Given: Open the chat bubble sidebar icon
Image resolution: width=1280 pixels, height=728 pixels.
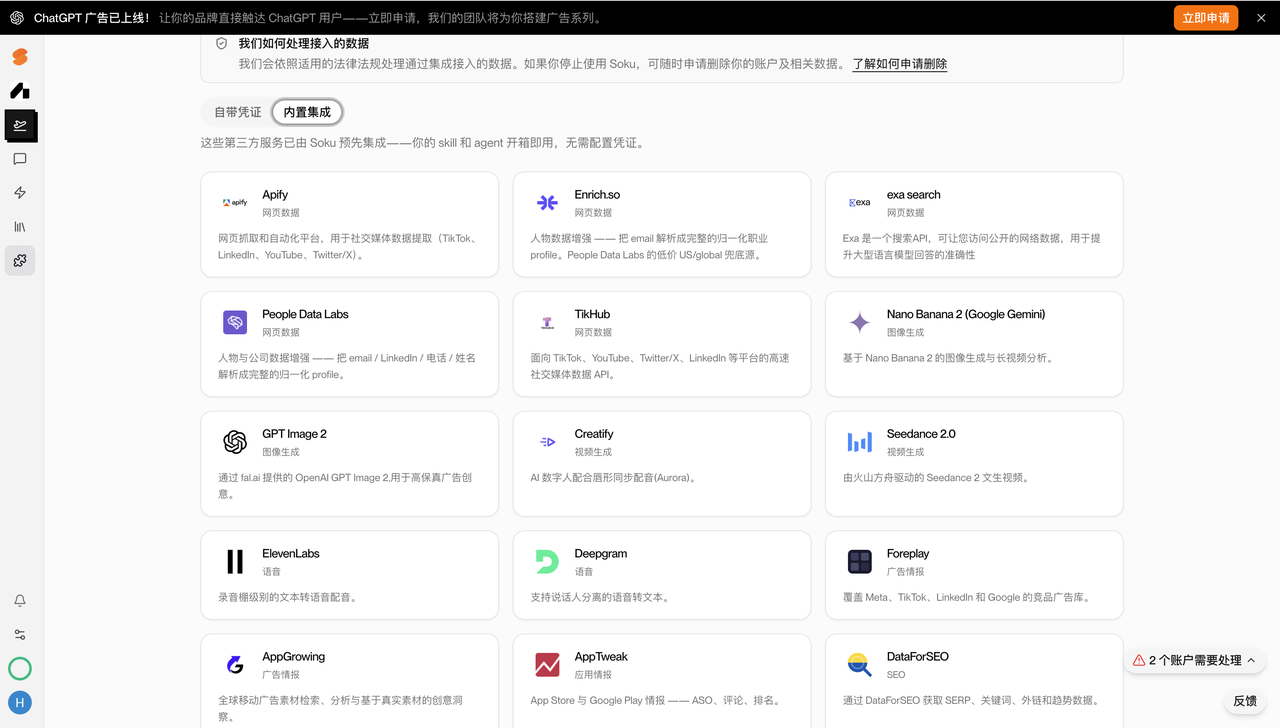Looking at the screenshot, I should click(20, 159).
